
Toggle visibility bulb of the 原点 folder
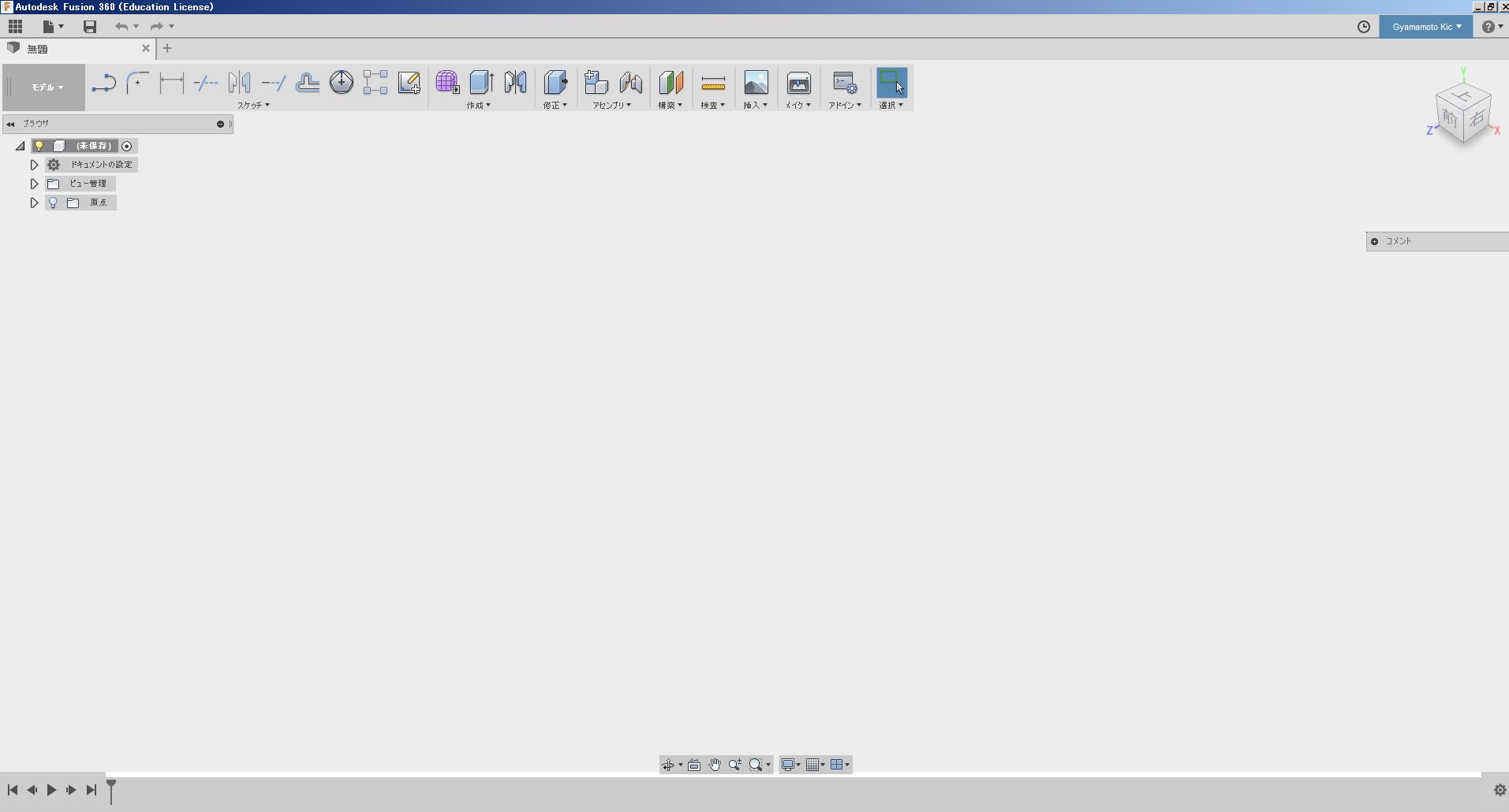pos(54,203)
